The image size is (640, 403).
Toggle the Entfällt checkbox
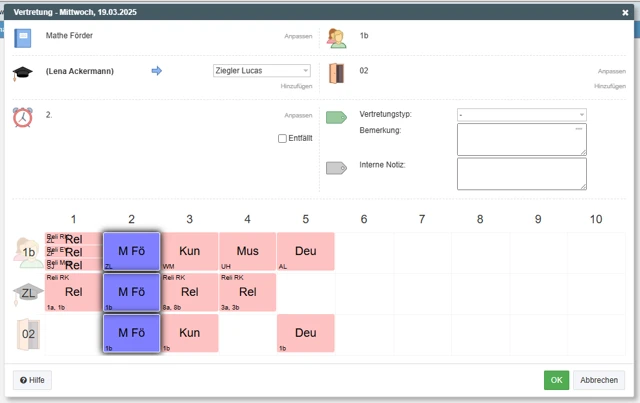coord(283,139)
